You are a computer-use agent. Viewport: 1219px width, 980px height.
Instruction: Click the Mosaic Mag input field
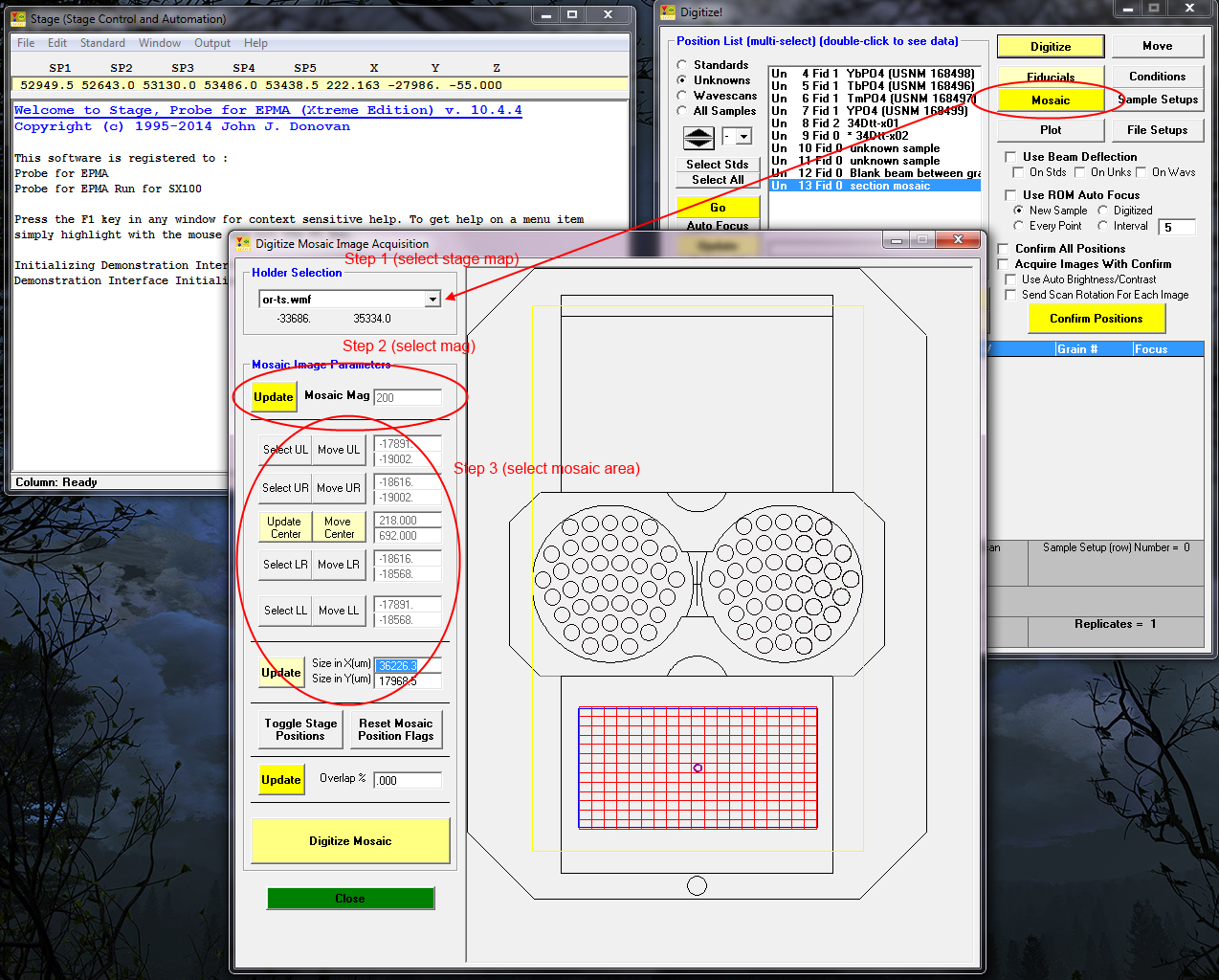tap(408, 397)
